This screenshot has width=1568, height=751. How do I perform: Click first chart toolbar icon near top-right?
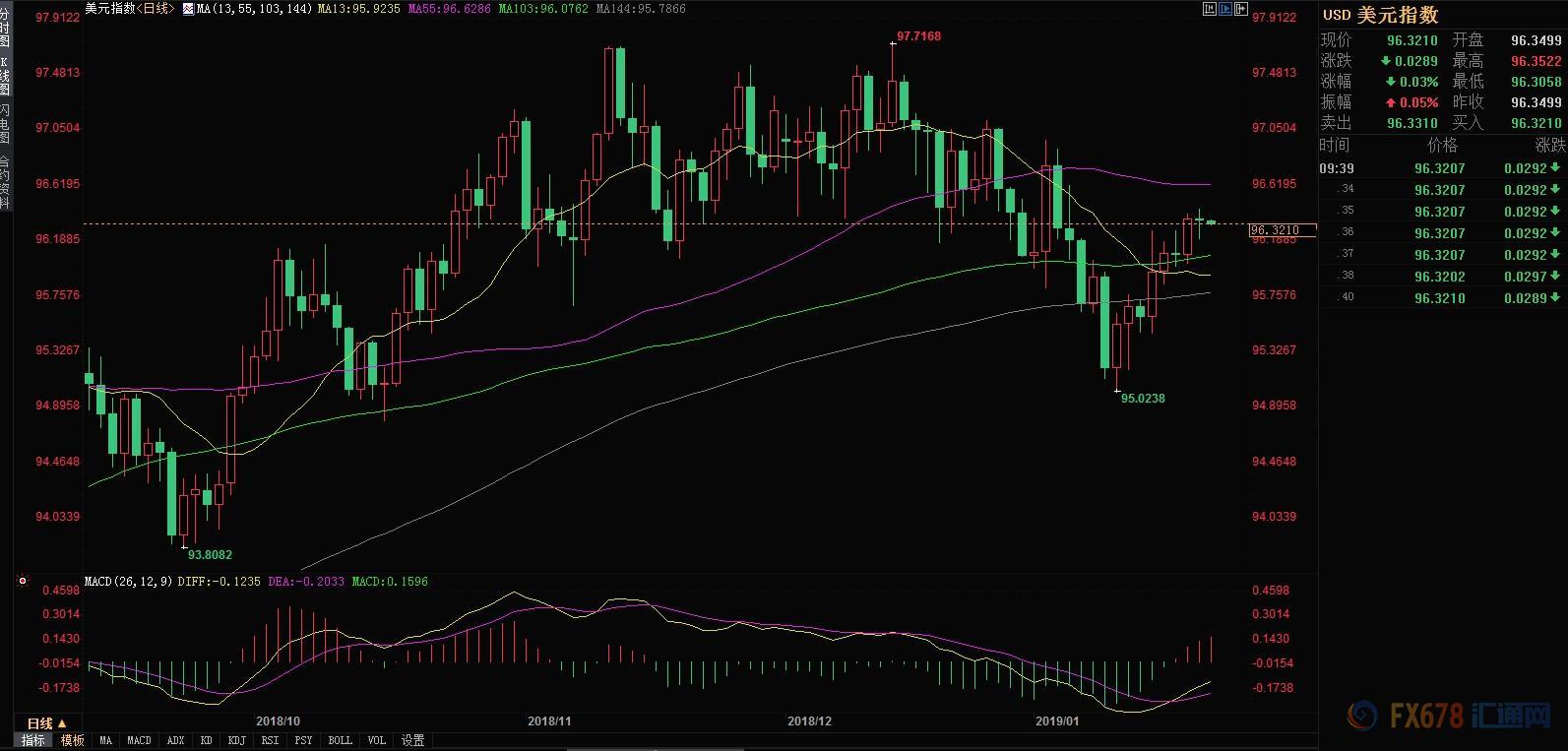point(1210,9)
